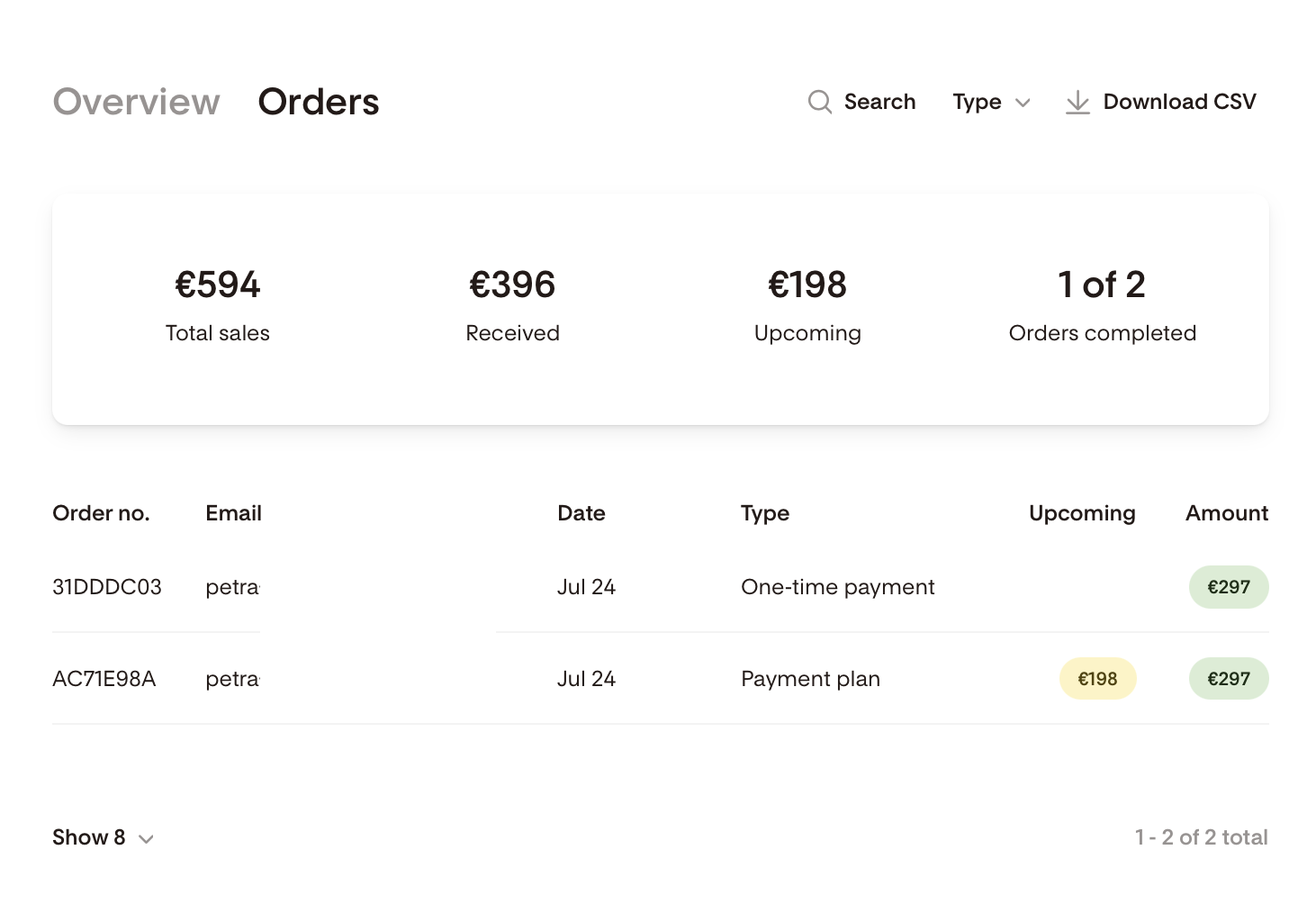Click the Amount column header
The image size is (1316, 913).
(x=1227, y=513)
